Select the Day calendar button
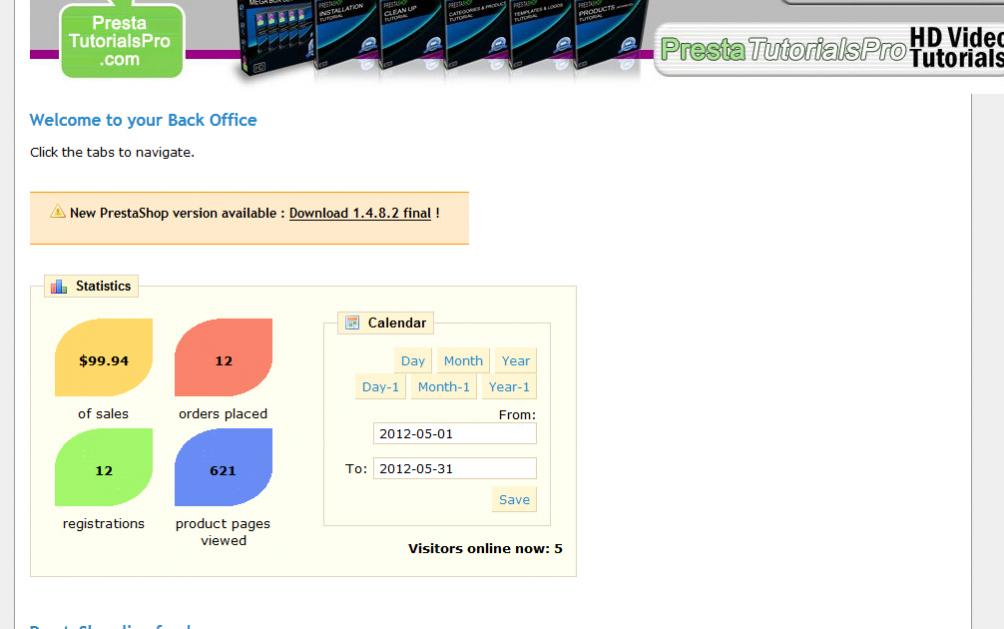 coord(413,361)
